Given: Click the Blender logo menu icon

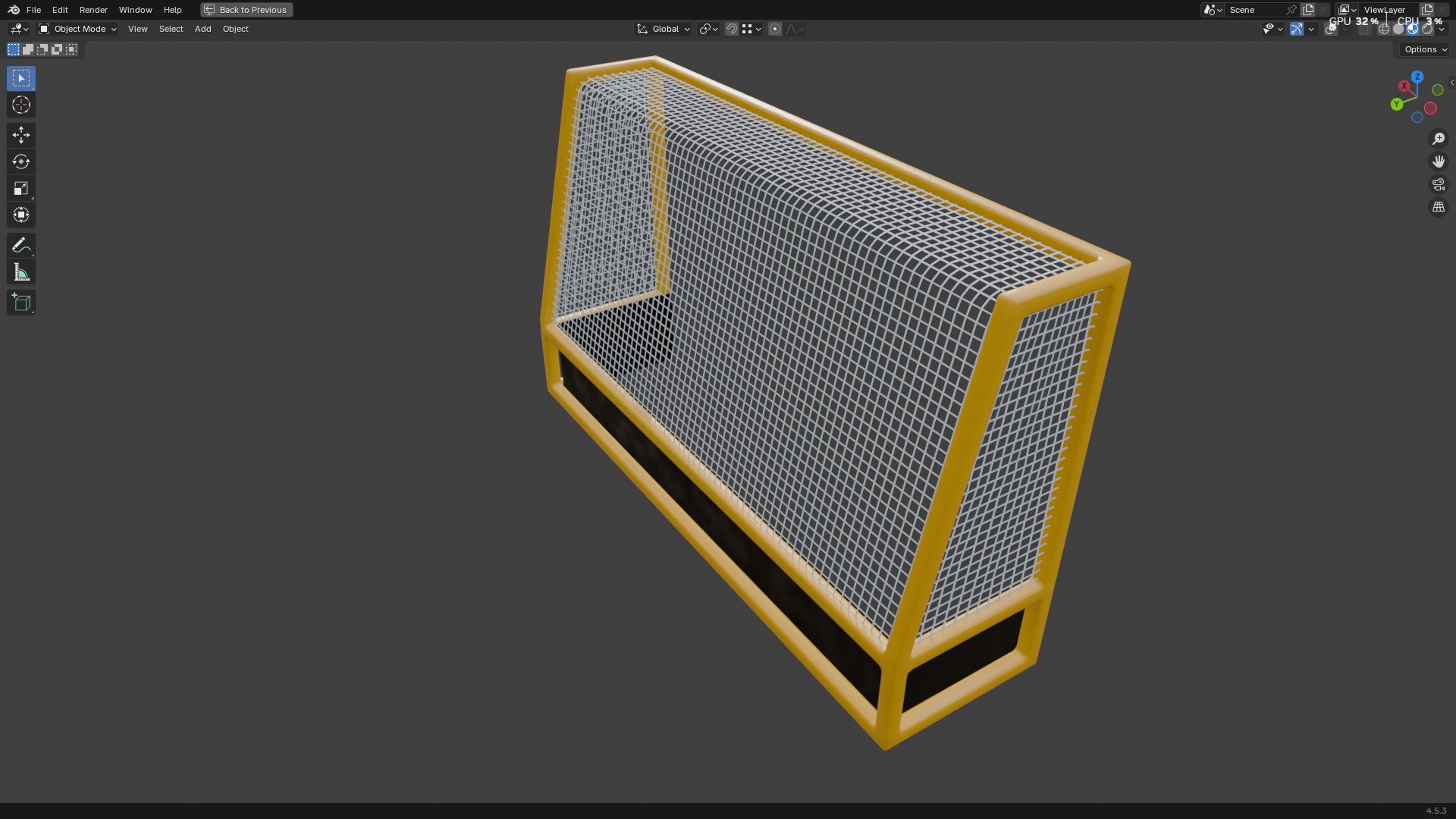Looking at the screenshot, I should click(x=14, y=10).
